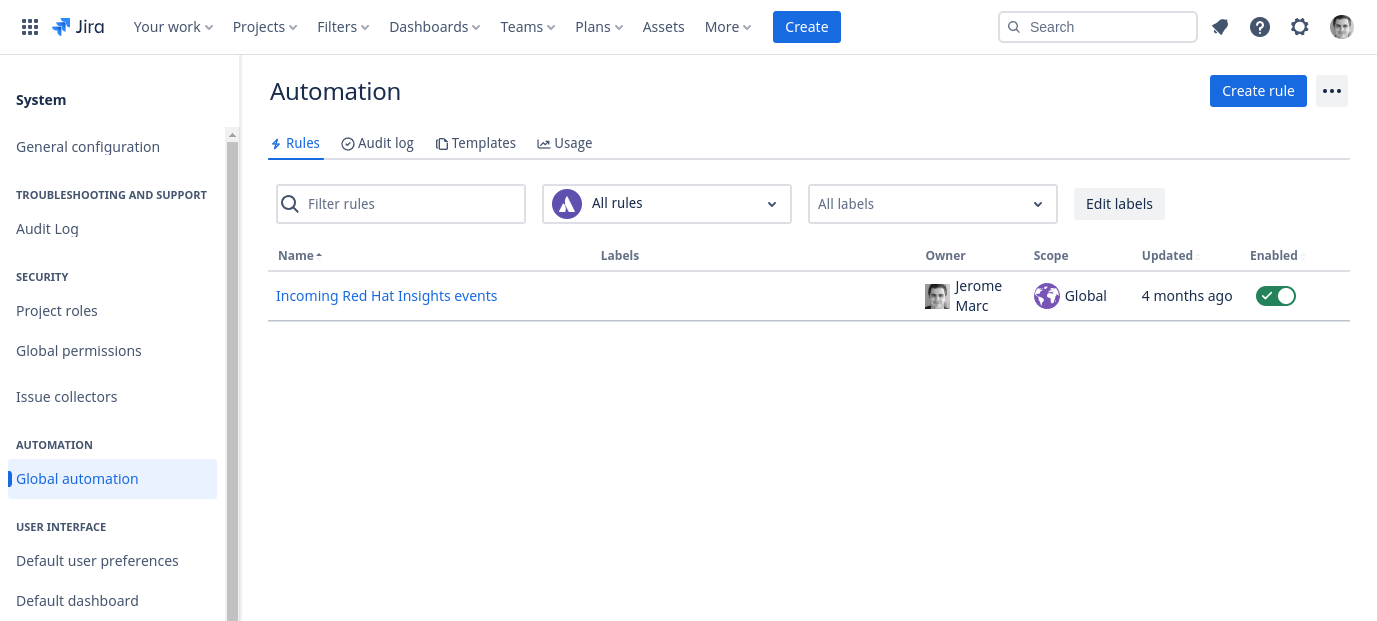Click the Create rule button

tap(1258, 91)
